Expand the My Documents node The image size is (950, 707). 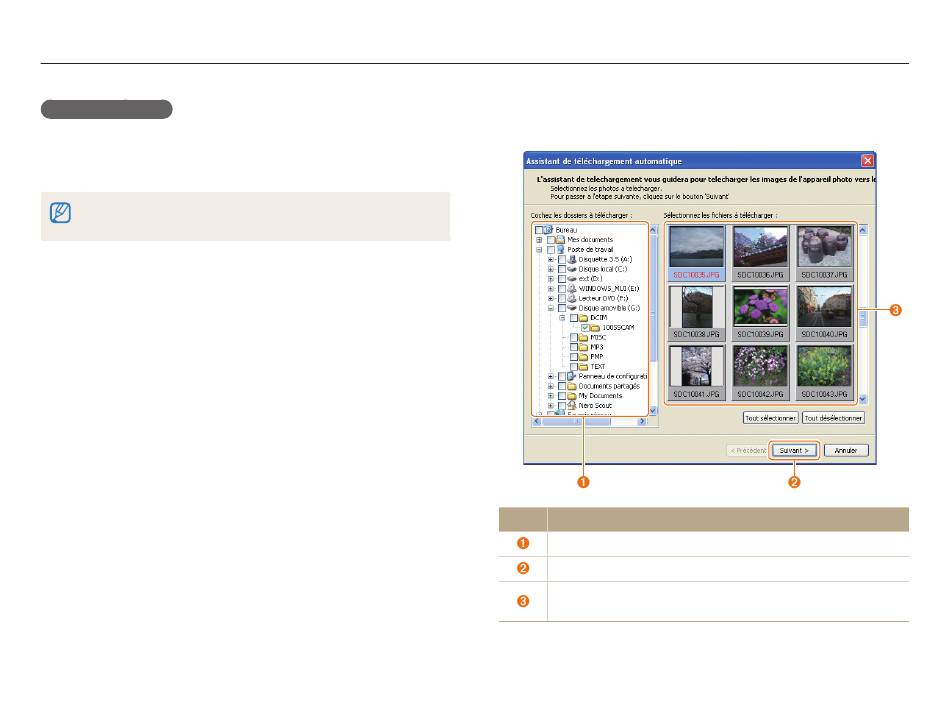(551, 396)
